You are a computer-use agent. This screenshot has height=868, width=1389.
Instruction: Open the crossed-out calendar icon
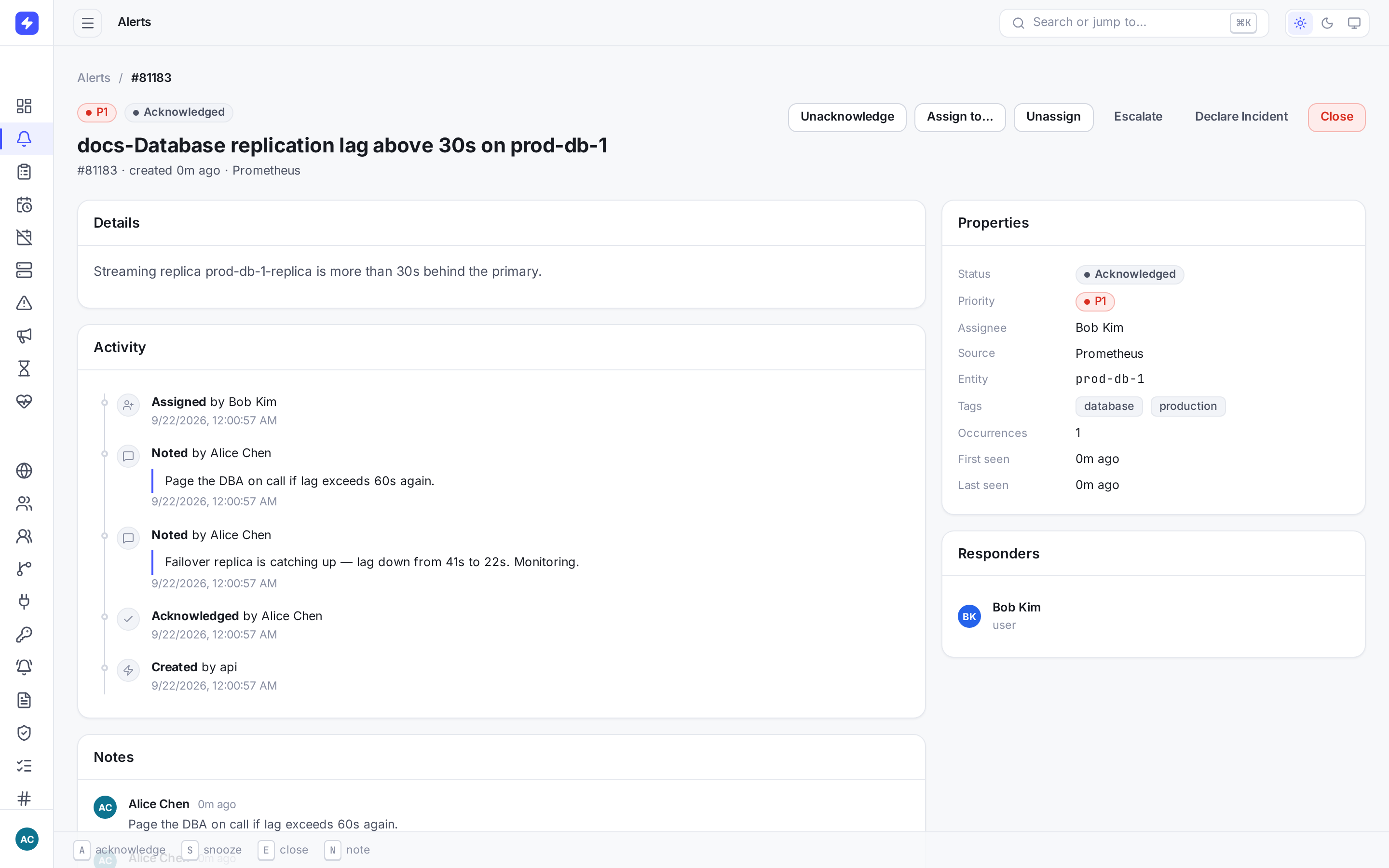(24, 237)
